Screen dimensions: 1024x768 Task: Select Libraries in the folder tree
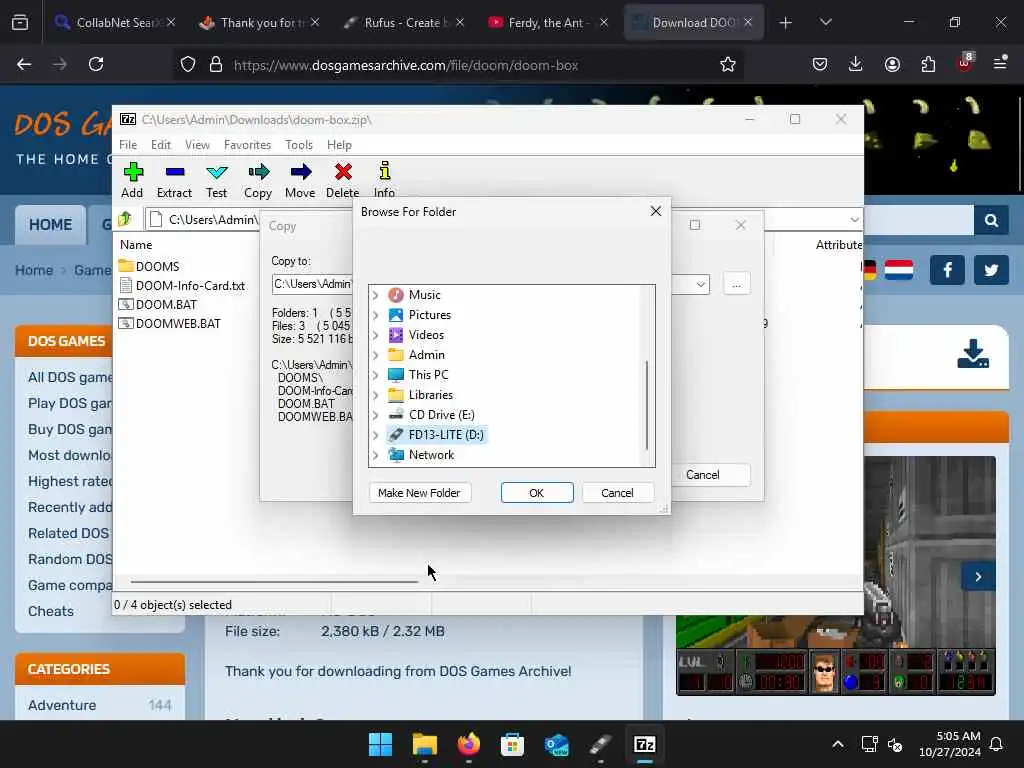coord(430,395)
